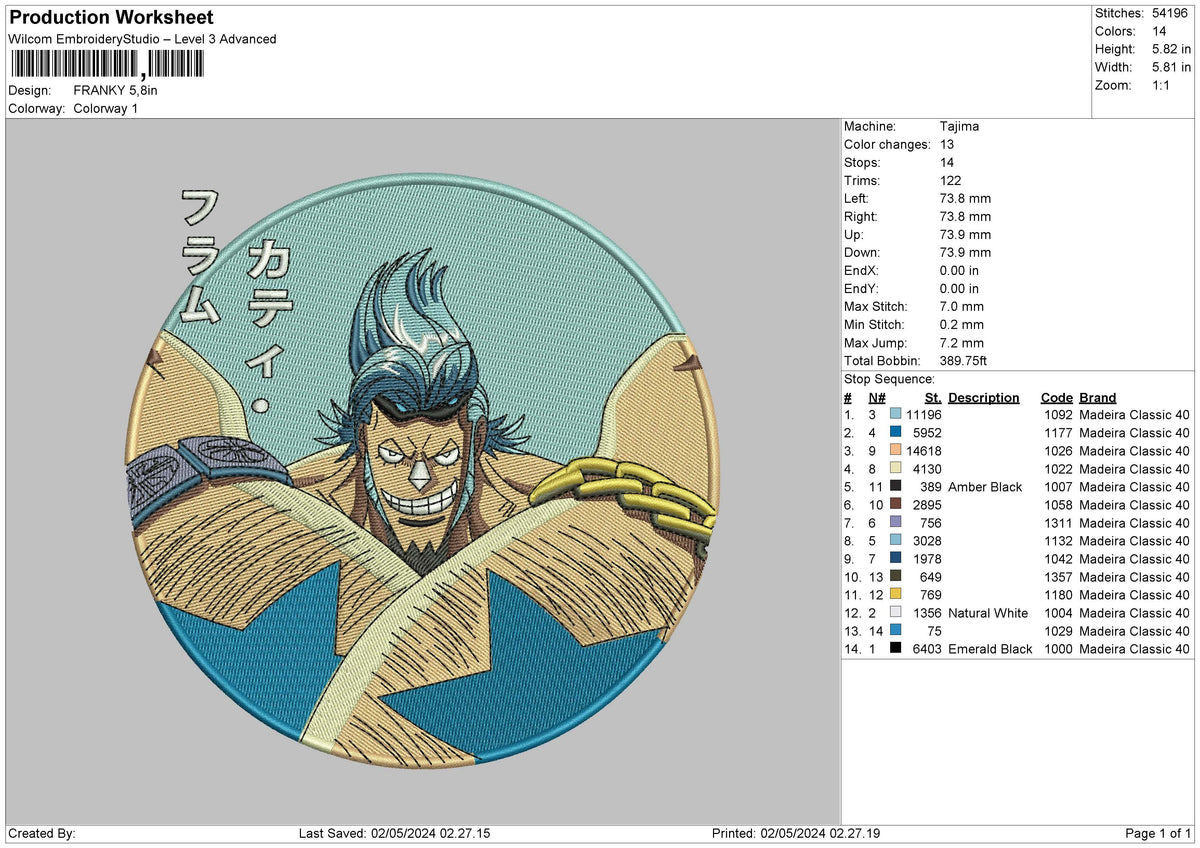Select the Amber Black color swatch
Screen dimensions: 1200x848
click(895, 487)
